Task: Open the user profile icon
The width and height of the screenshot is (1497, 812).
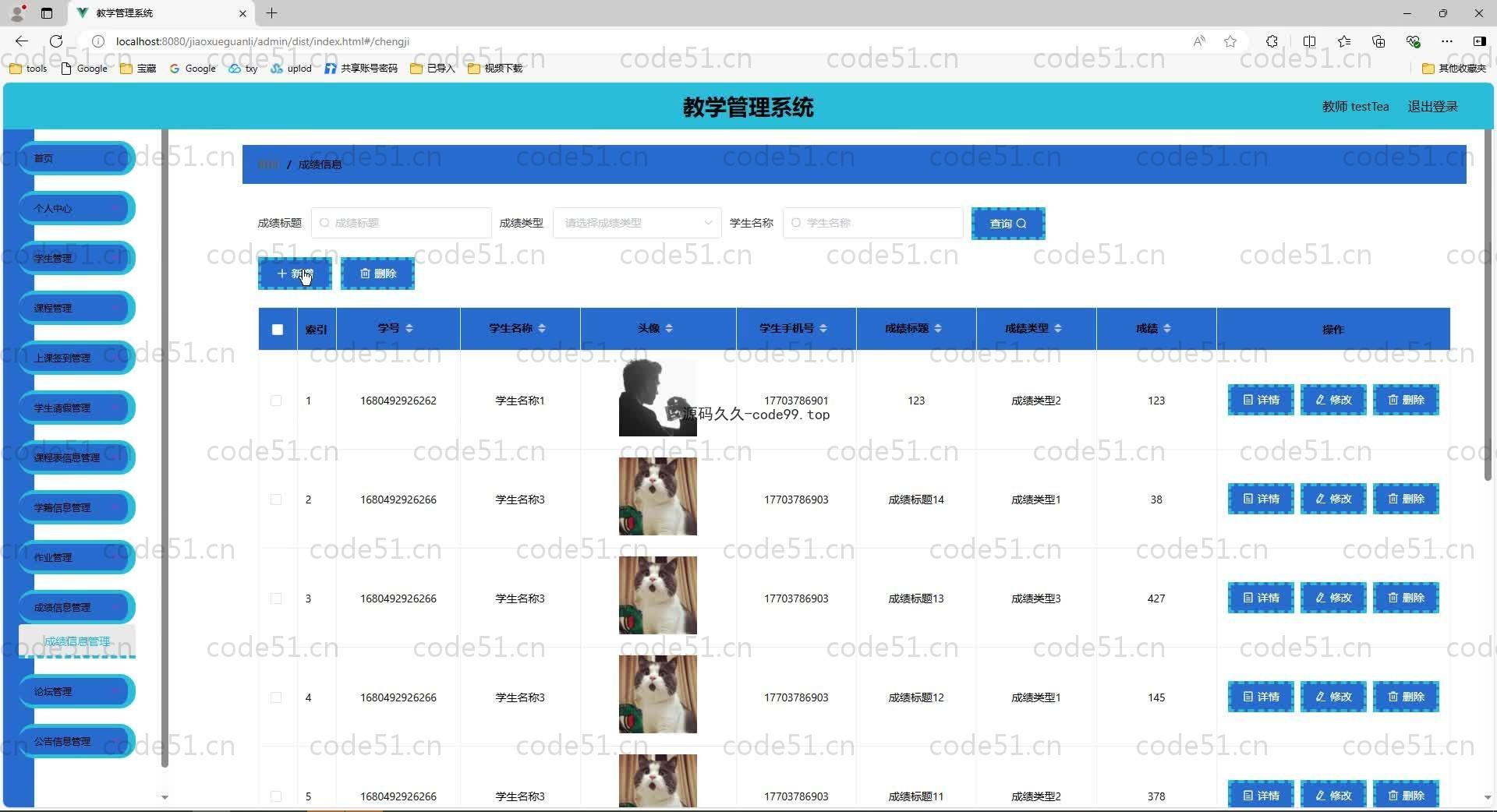Action: pyautogui.click(x=18, y=13)
